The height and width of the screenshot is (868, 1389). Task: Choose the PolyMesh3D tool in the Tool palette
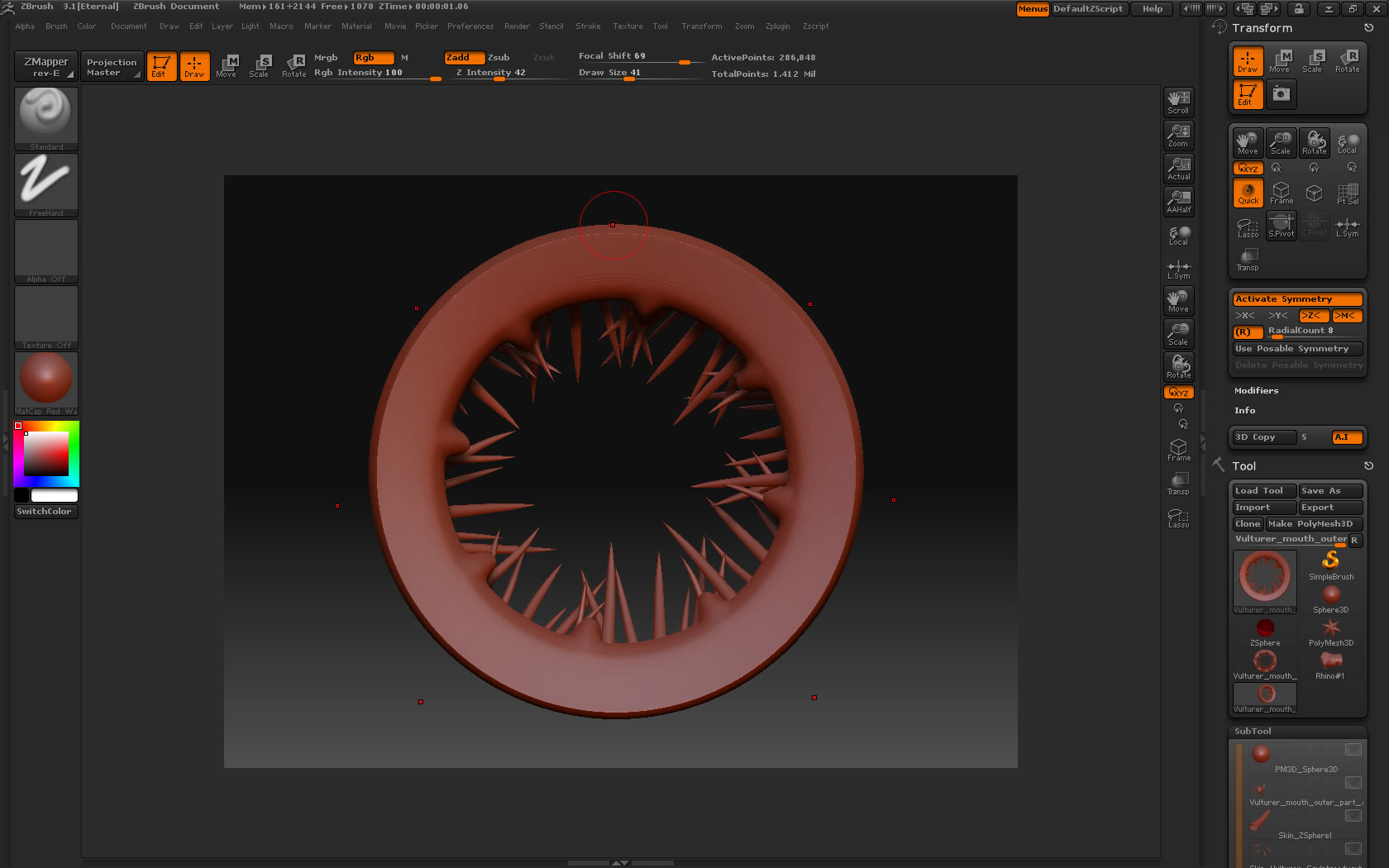[1331, 627]
